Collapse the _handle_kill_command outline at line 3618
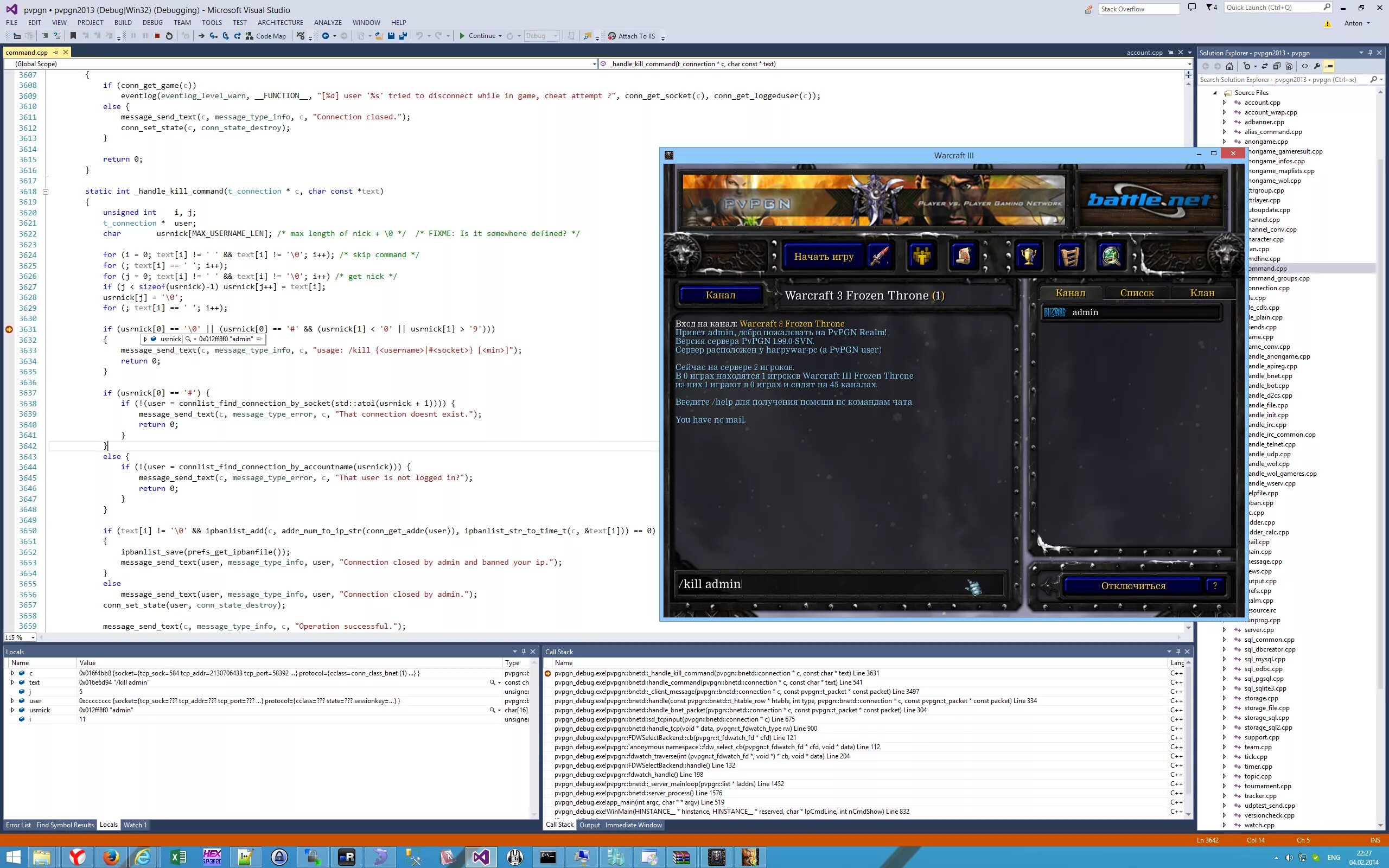Image resolution: width=1389 pixels, height=868 pixels. click(46, 192)
